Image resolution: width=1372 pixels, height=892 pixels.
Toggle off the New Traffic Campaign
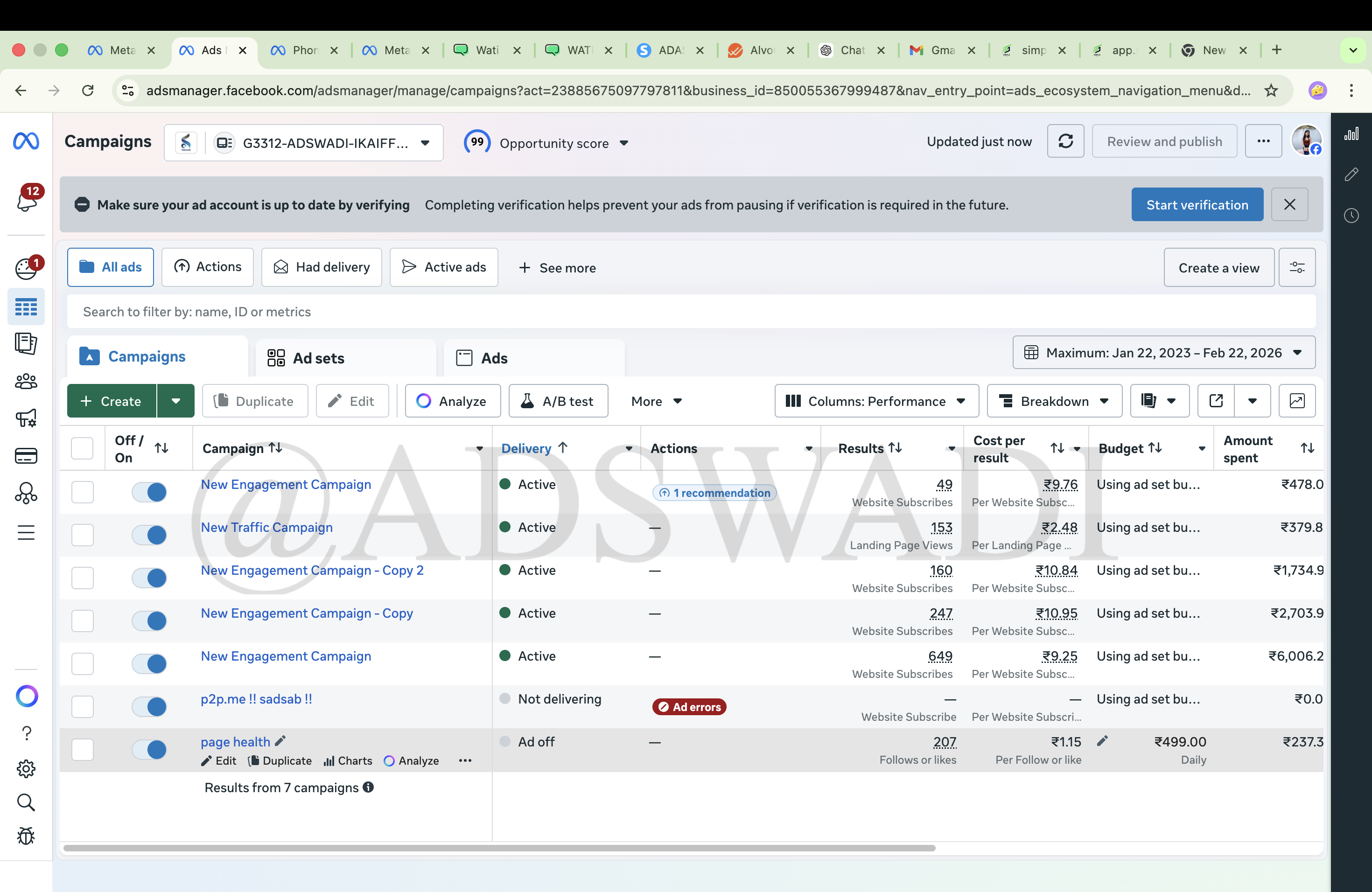[149, 535]
